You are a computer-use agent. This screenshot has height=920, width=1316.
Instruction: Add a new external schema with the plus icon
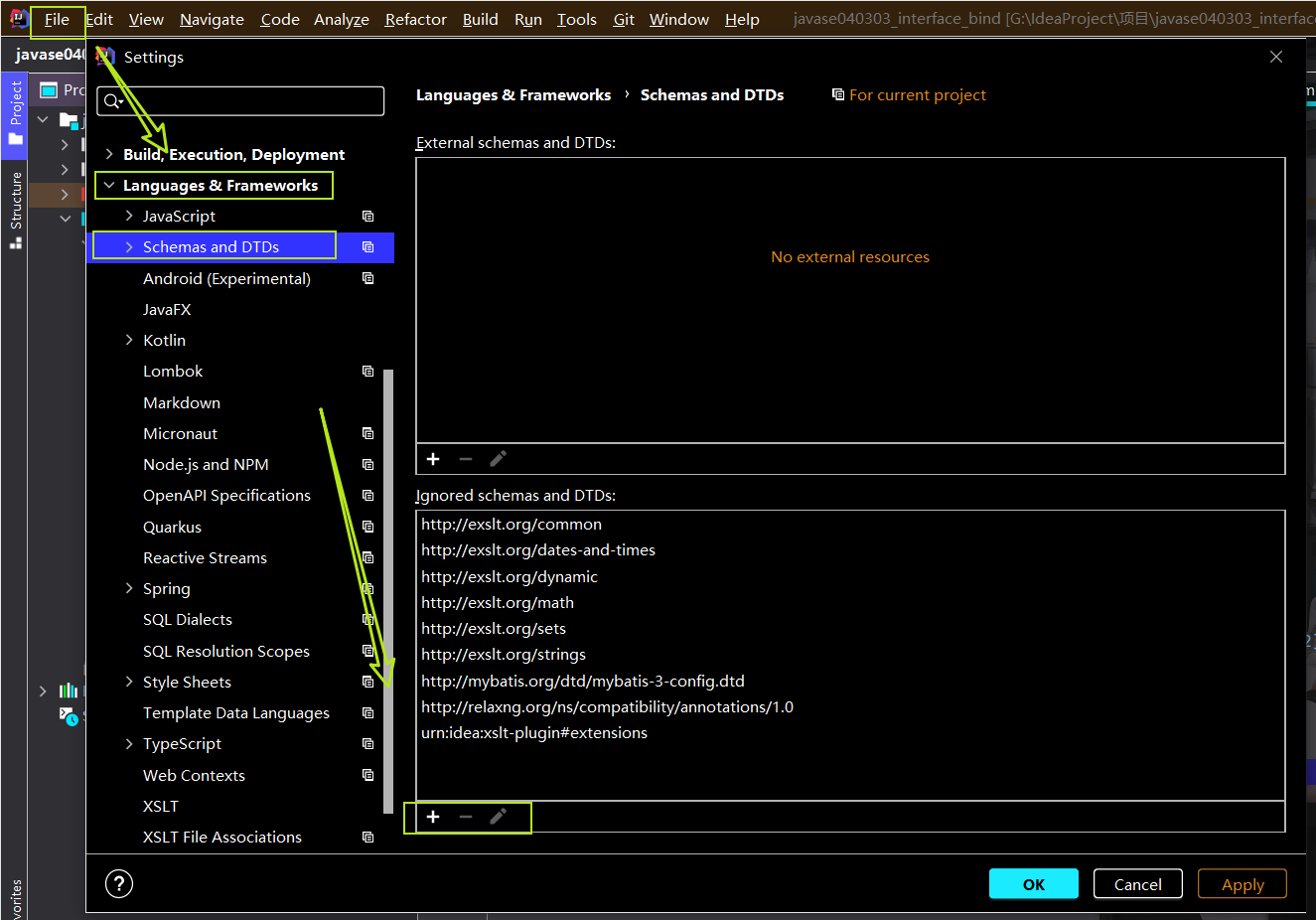[x=433, y=458]
